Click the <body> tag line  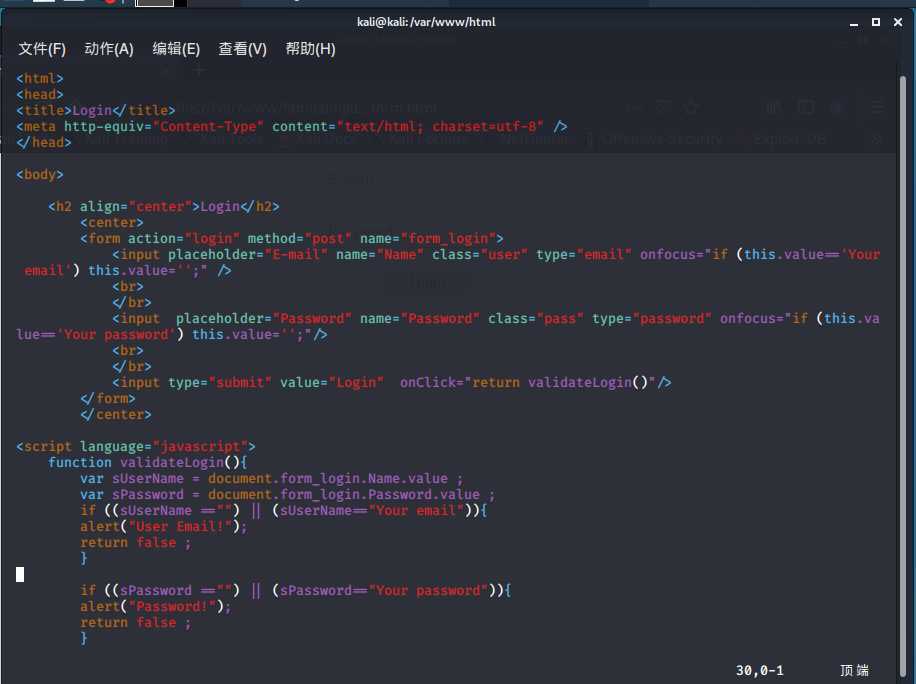click(x=40, y=175)
